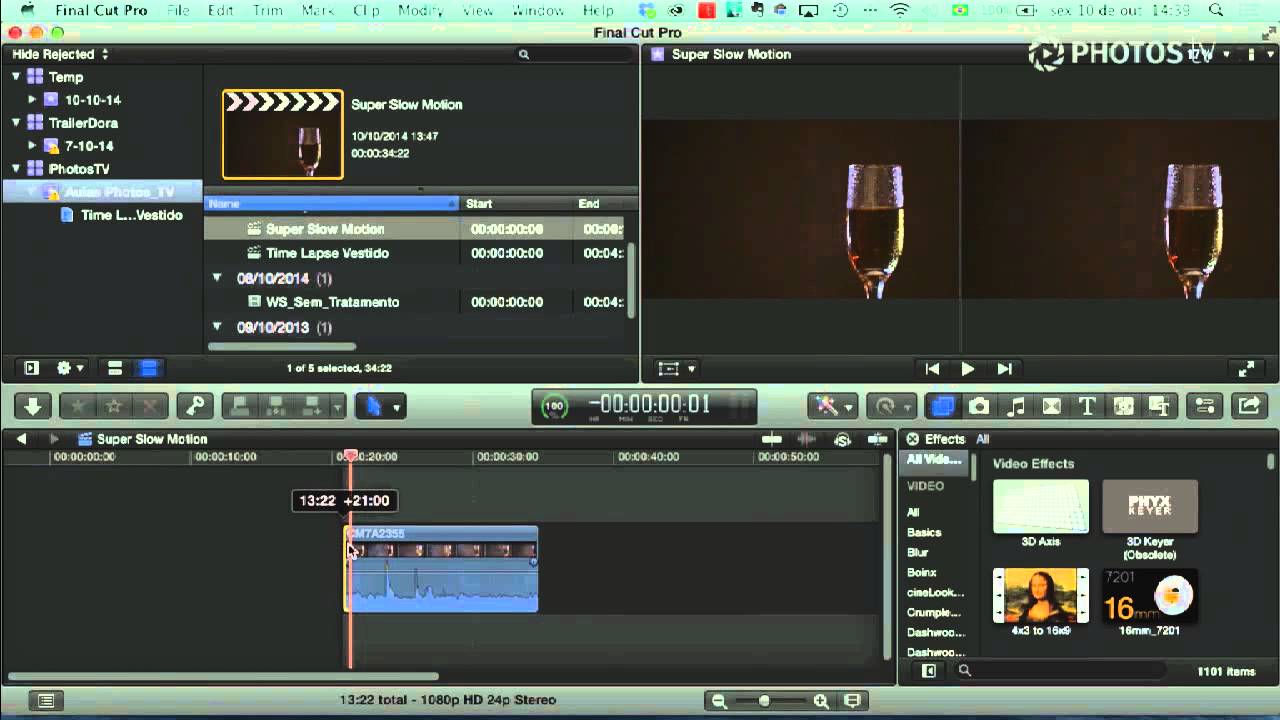Click the browser search magnifier
Viewport: 1280px width, 720px height.
[523, 54]
